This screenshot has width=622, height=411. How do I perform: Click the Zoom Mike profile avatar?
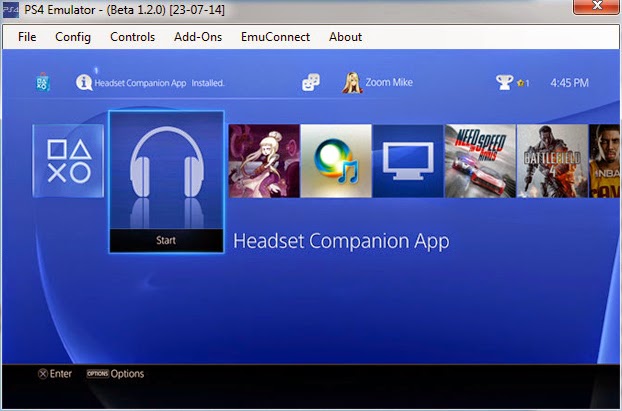point(352,83)
